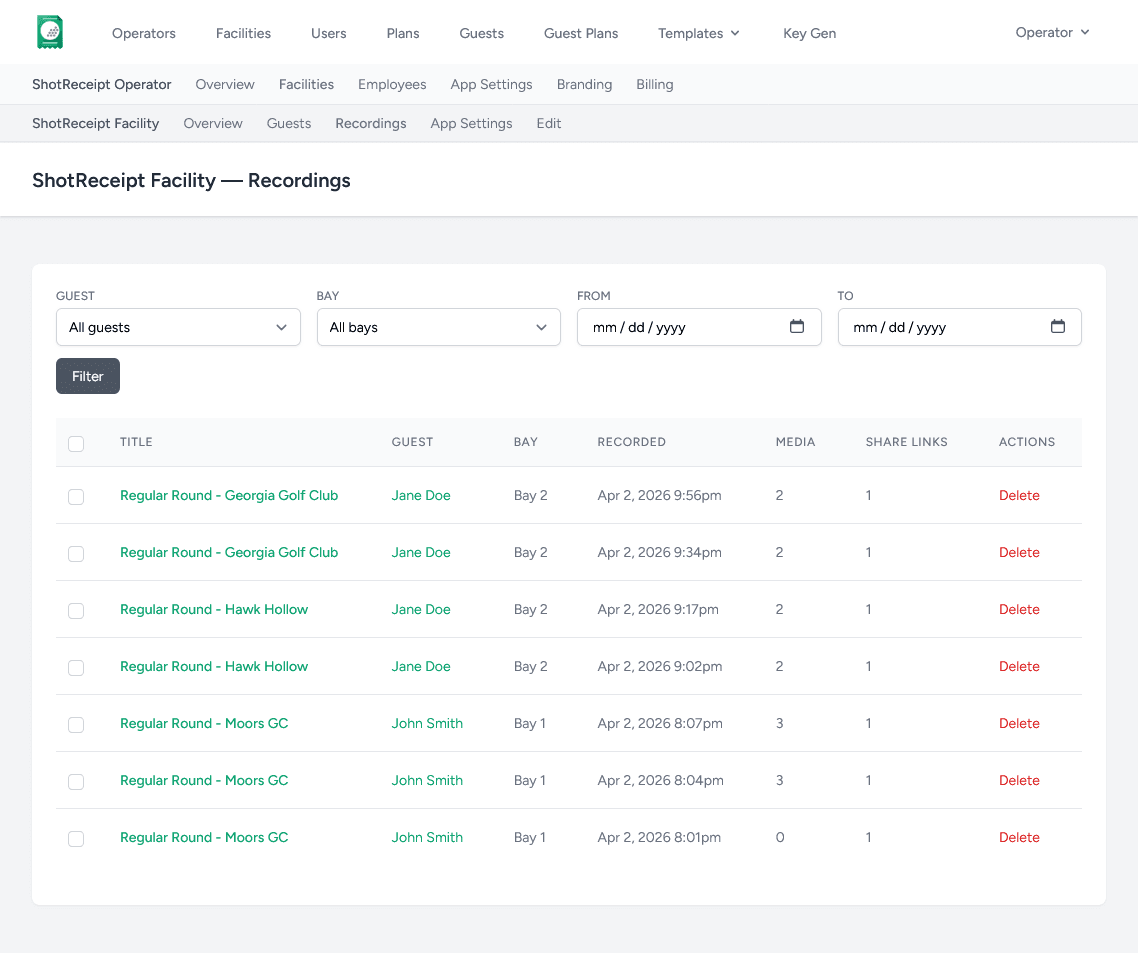
Task: Open the calendar picker for the TO date
Action: coord(1058,327)
